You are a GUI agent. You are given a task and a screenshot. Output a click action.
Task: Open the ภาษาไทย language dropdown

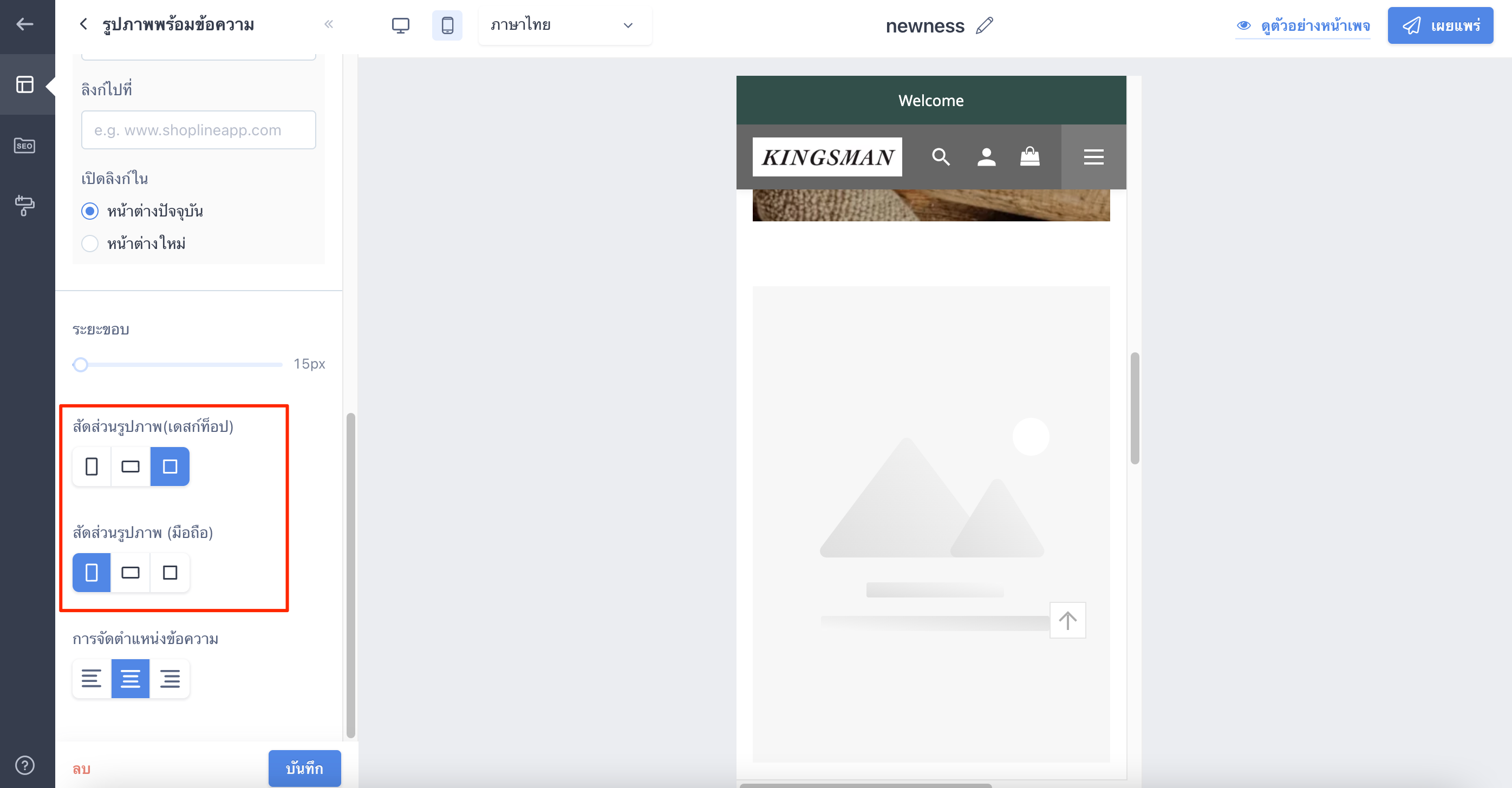point(565,25)
